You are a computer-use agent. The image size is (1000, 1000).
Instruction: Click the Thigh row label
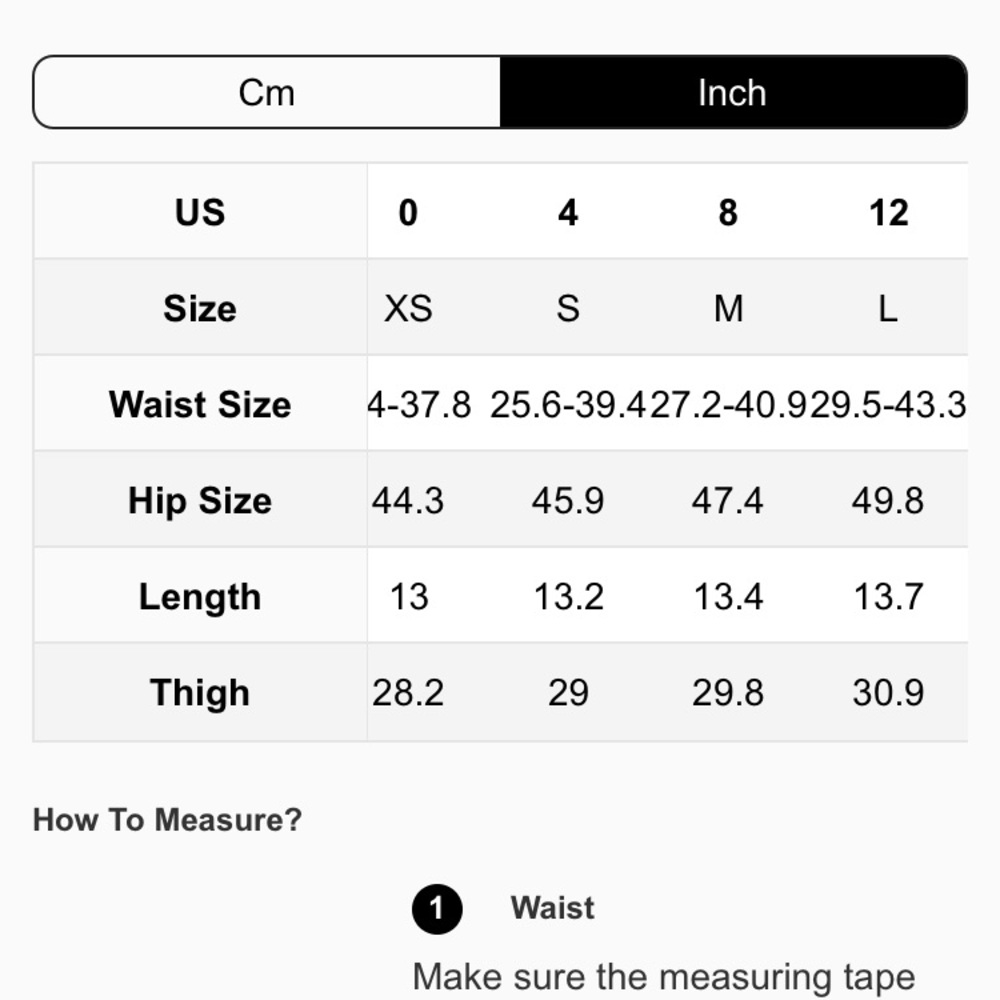[200, 692]
